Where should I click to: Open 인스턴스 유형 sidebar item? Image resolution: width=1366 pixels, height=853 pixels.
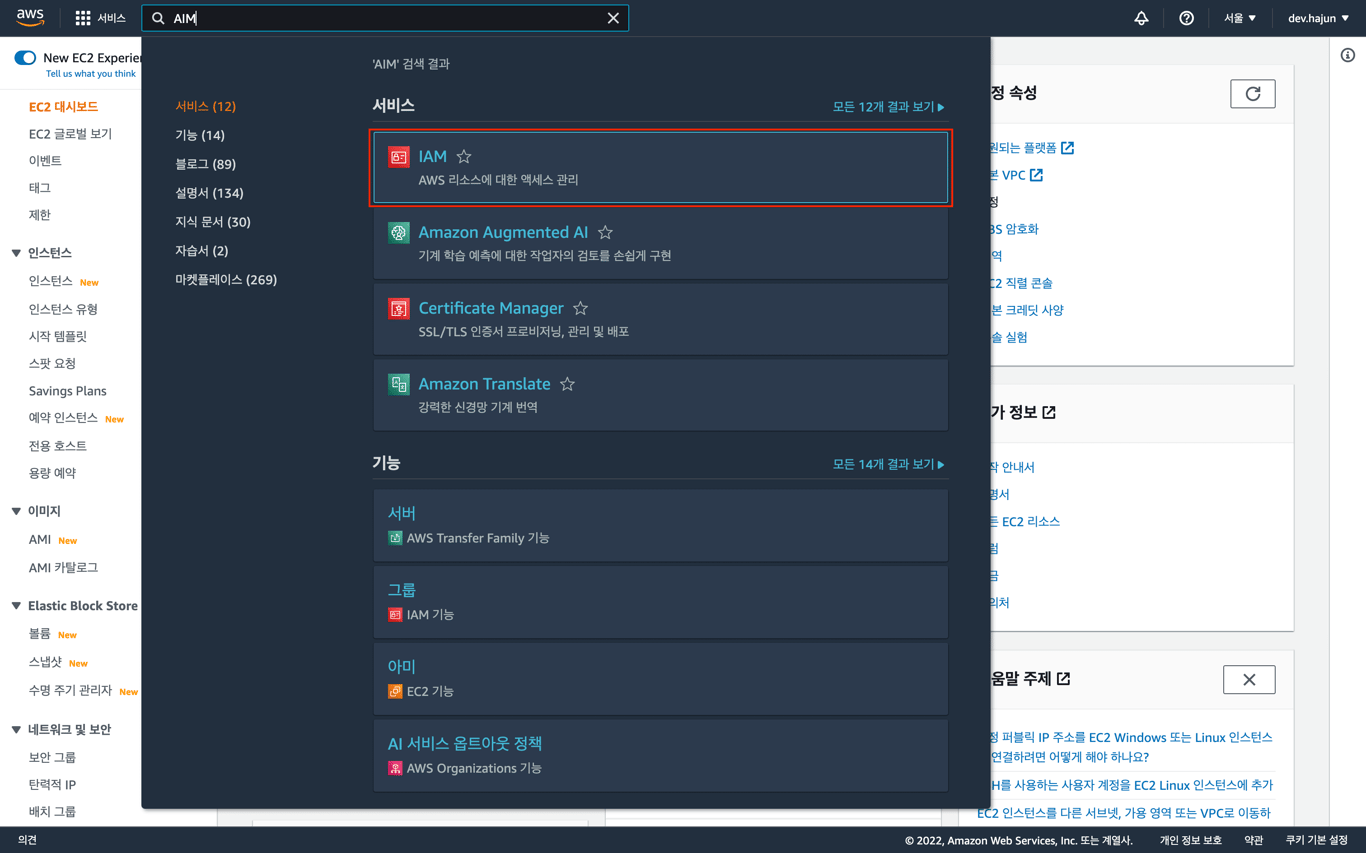tap(63, 309)
